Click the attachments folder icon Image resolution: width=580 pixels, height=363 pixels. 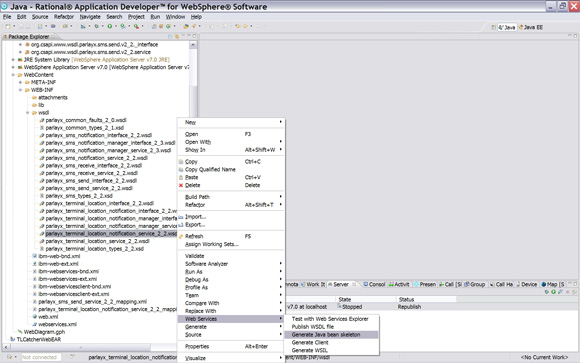coord(34,98)
